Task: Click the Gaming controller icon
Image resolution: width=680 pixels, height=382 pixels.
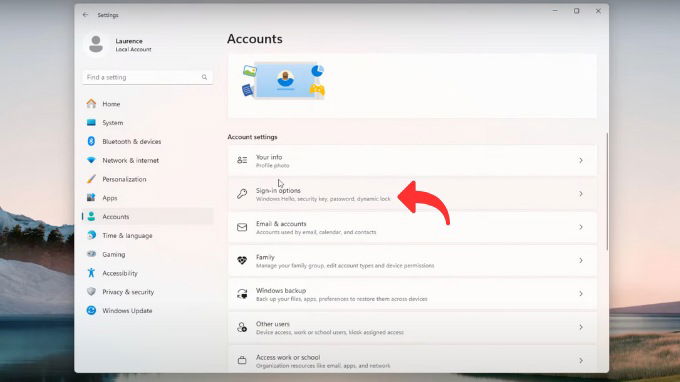Action: [x=91, y=254]
